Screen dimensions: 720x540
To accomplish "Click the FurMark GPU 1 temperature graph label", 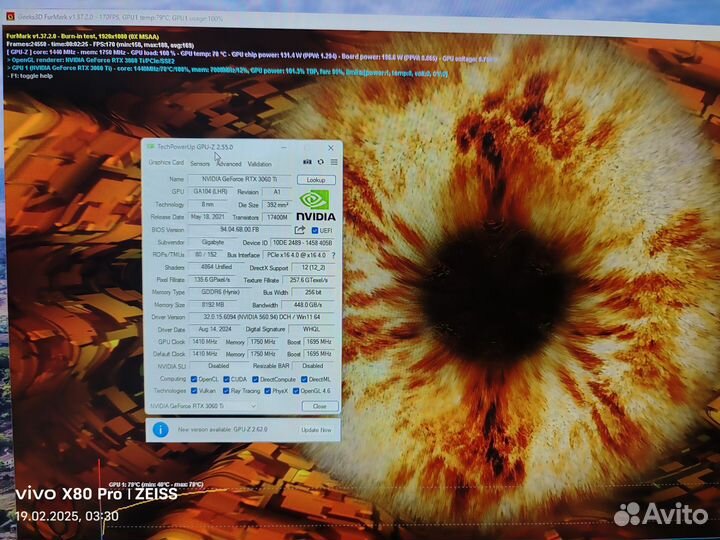I will click(156, 484).
